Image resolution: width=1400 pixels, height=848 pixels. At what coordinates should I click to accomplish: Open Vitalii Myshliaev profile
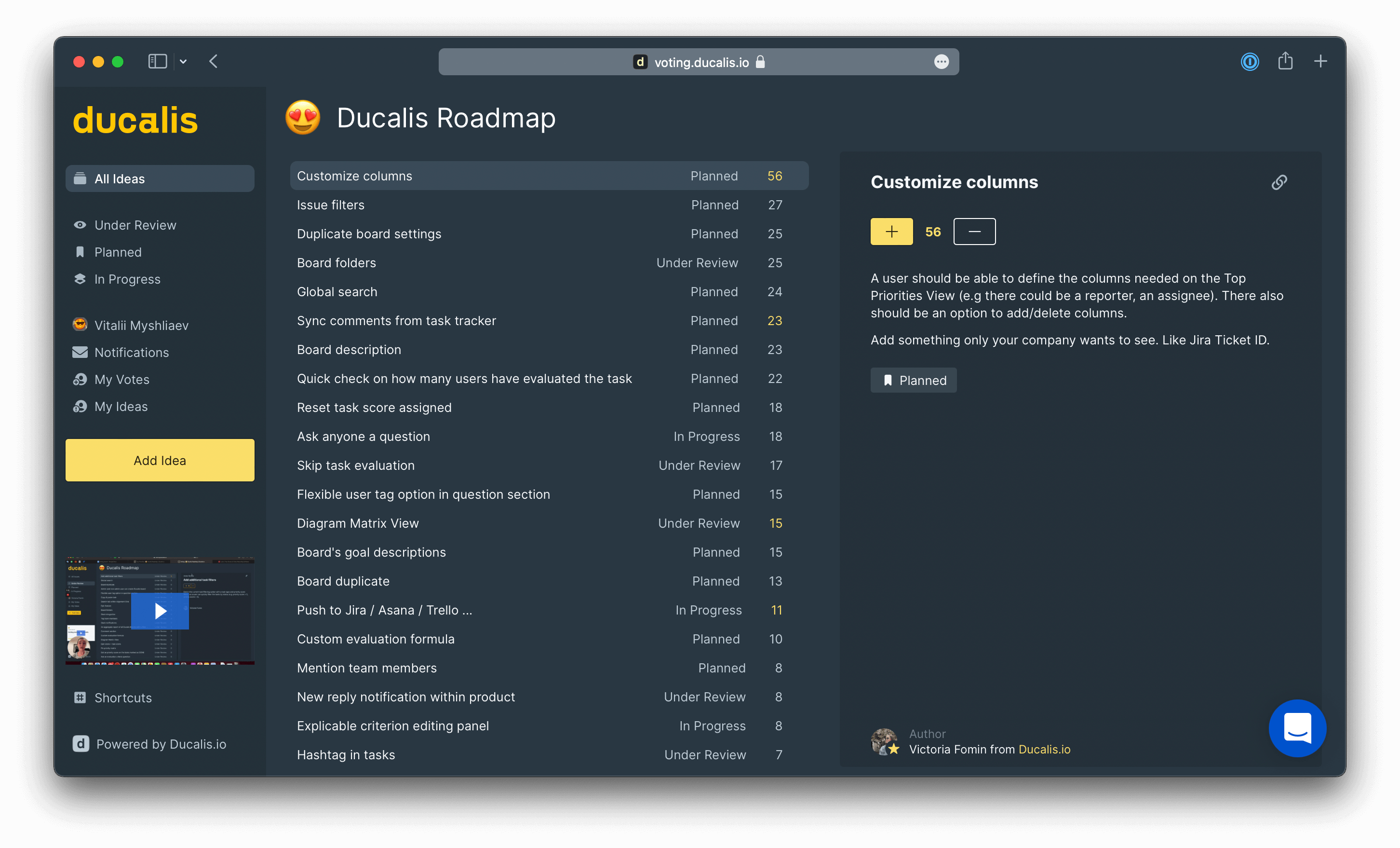(141, 325)
